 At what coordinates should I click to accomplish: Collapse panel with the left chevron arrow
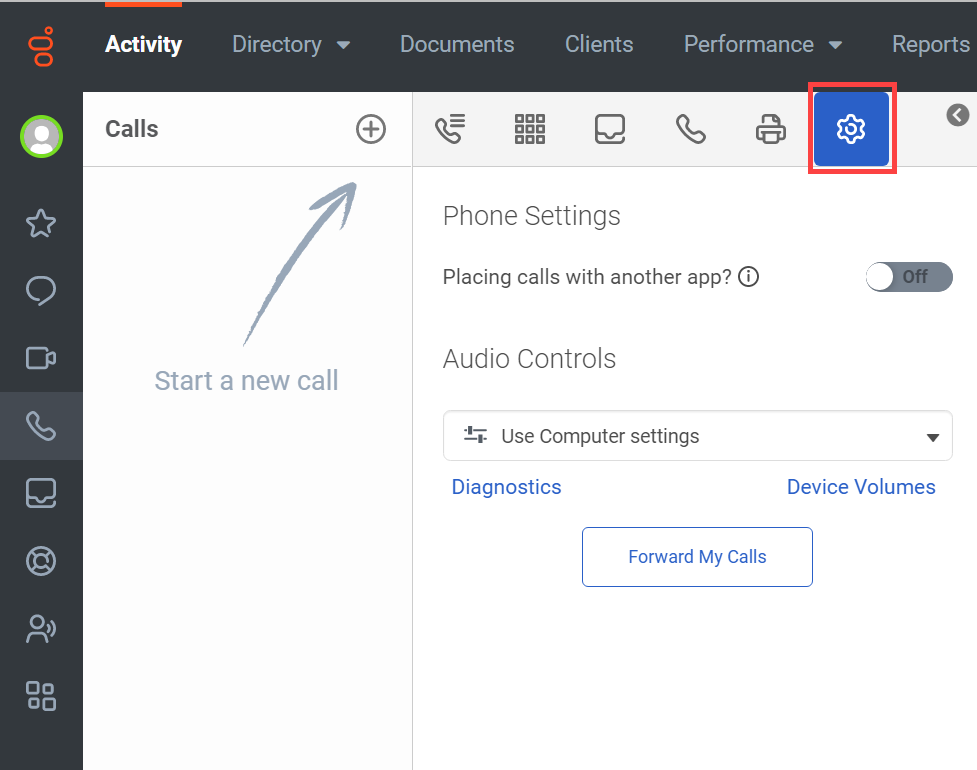tap(958, 115)
